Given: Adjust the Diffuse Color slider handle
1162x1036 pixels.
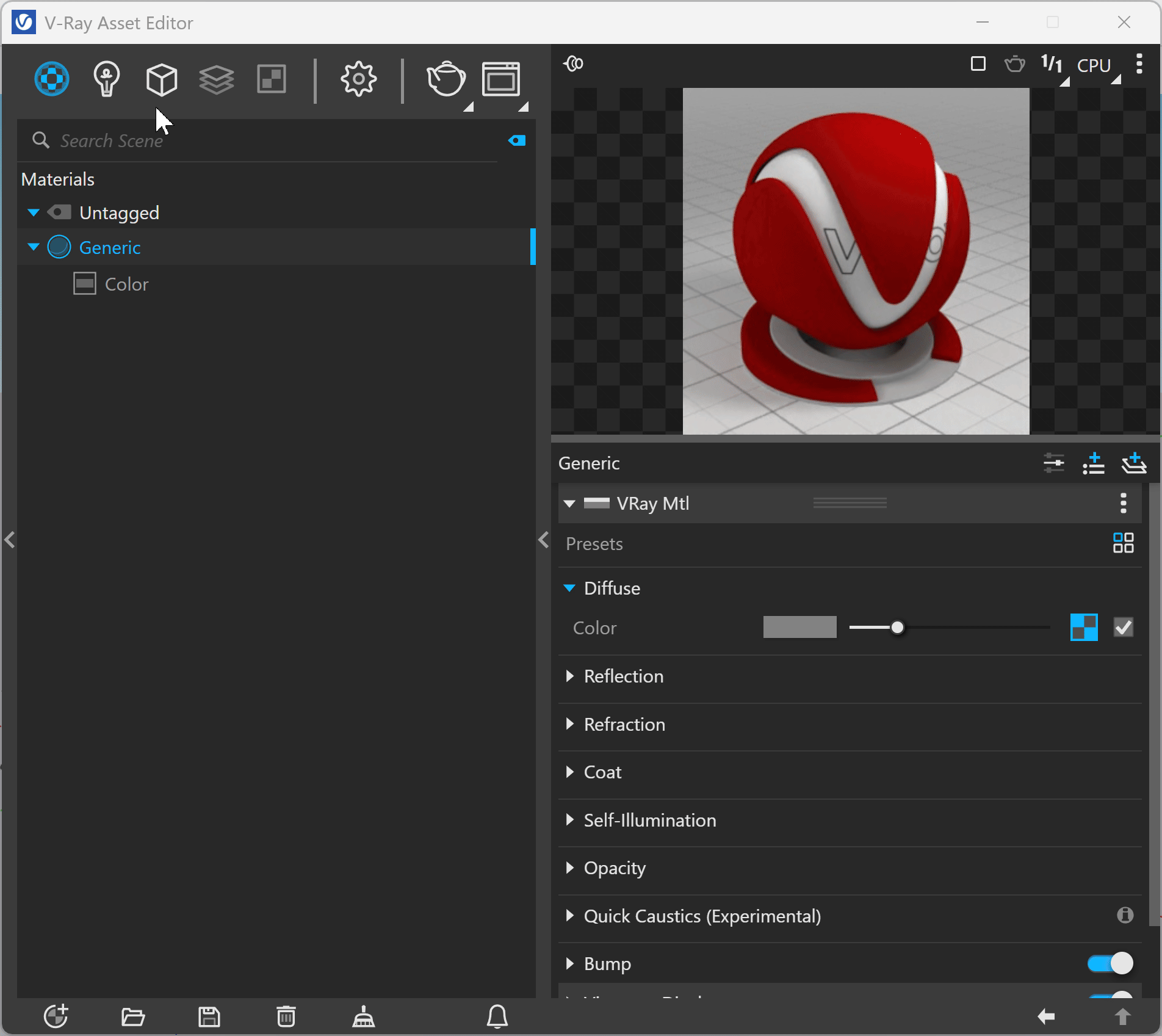Looking at the screenshot, I should [x=897, y=628].
